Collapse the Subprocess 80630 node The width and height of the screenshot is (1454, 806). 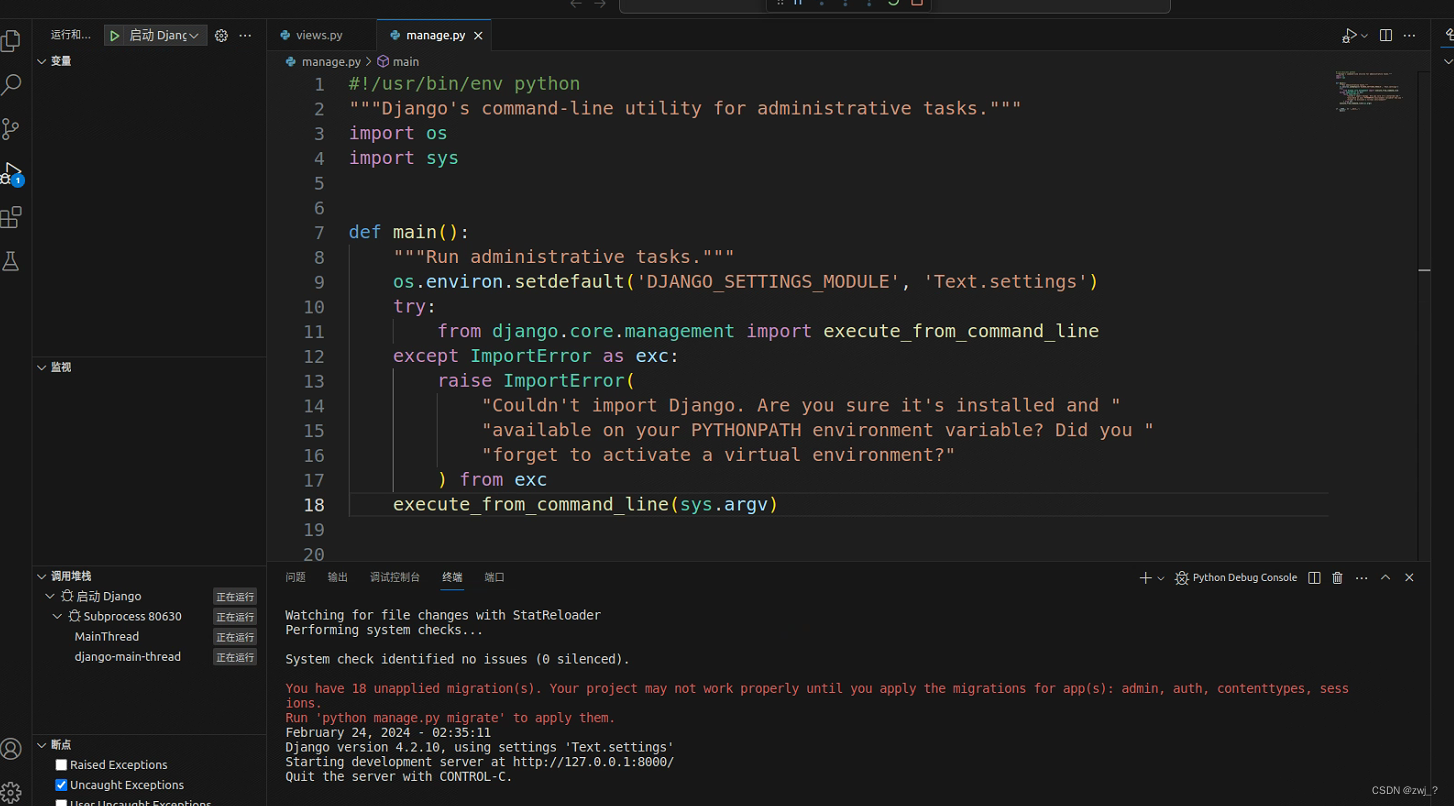pyautogui.click(x=58, y=616)
